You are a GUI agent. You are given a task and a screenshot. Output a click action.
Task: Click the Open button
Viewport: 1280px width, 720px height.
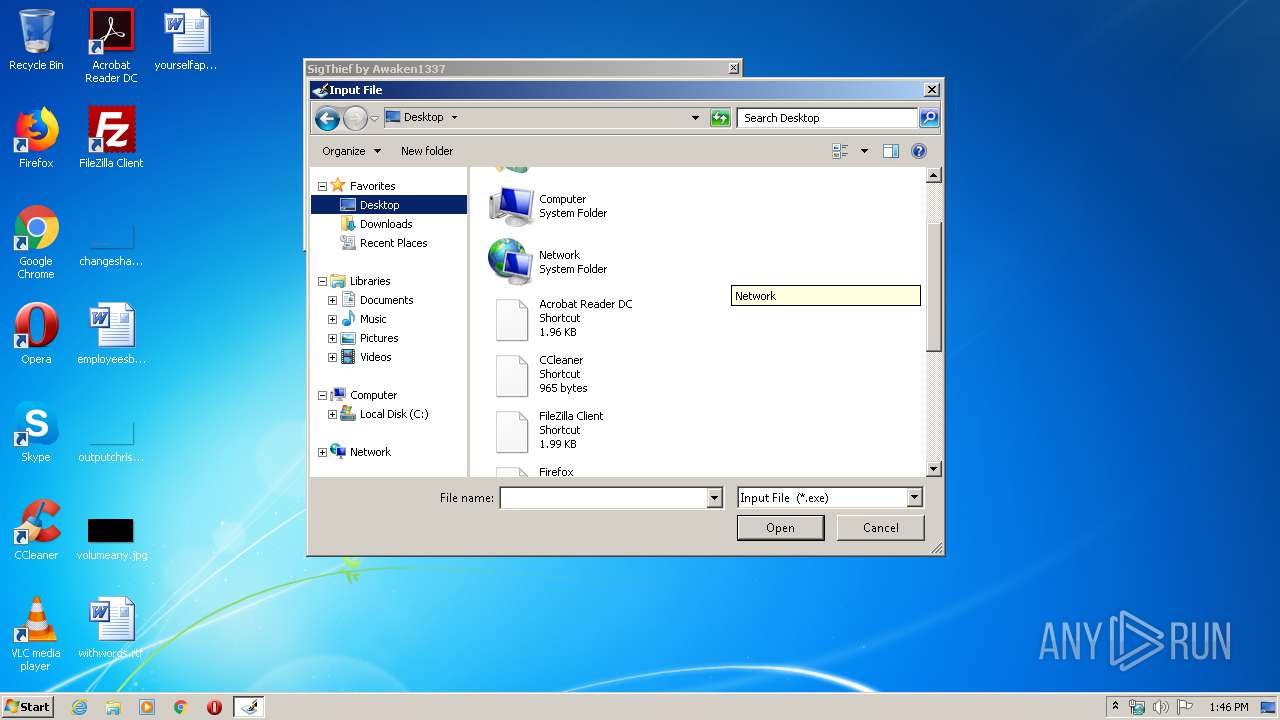pos(780,527)
